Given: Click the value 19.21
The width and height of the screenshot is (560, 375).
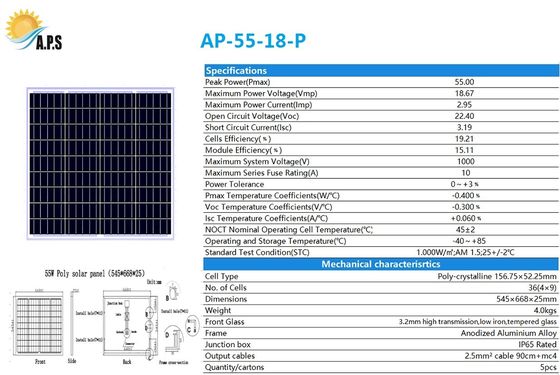Looking at the screenshot, I should [x=464, y=139].
